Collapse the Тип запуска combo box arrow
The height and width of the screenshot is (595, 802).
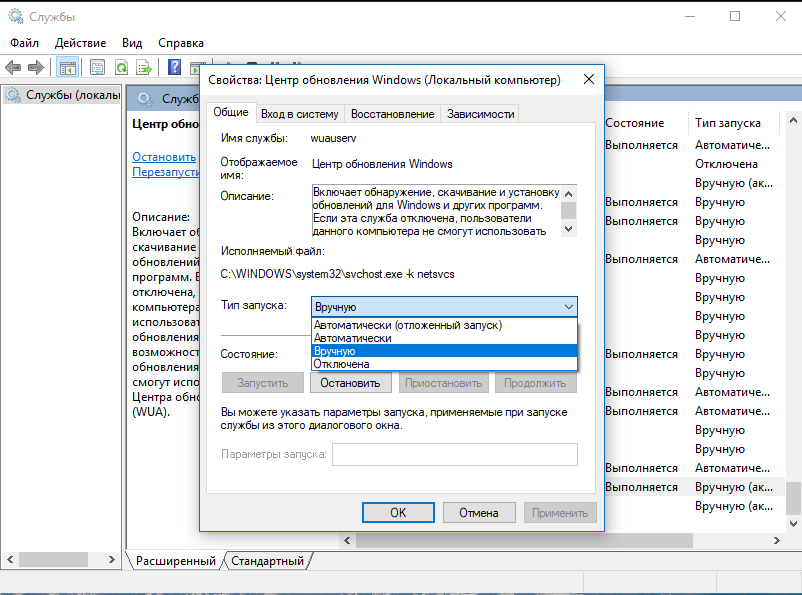coord(568,307)
